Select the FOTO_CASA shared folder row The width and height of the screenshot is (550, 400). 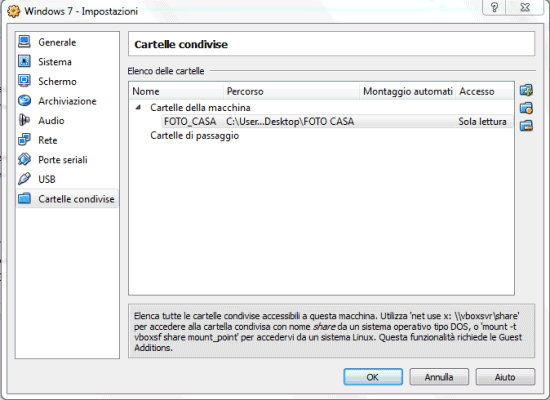point(337,121)
